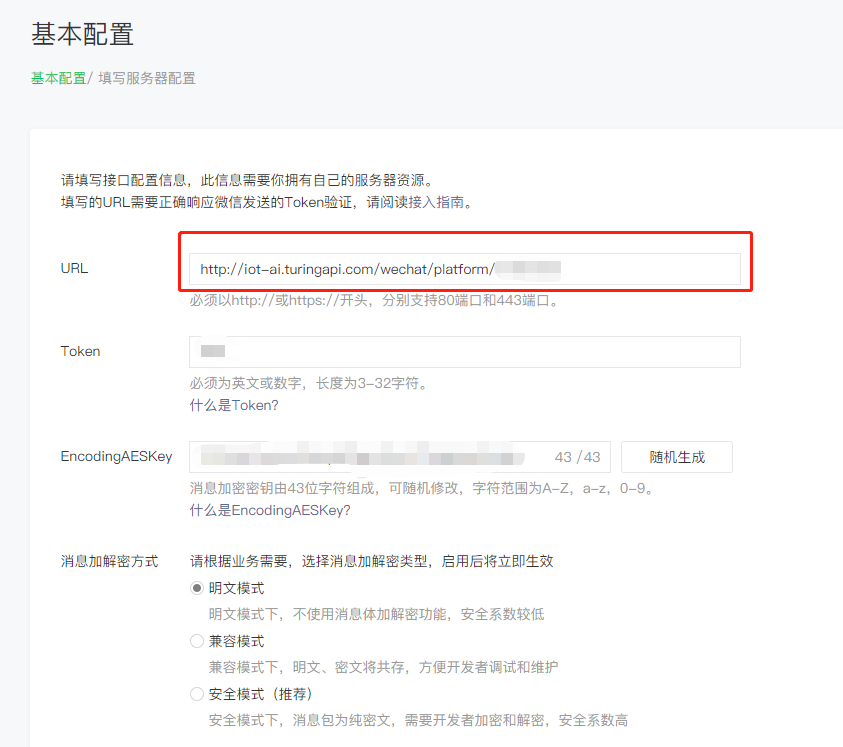Viewport: 843px width, 747px height.
Task: Click the 43/43 character counter
Action: tap(576, 457)
